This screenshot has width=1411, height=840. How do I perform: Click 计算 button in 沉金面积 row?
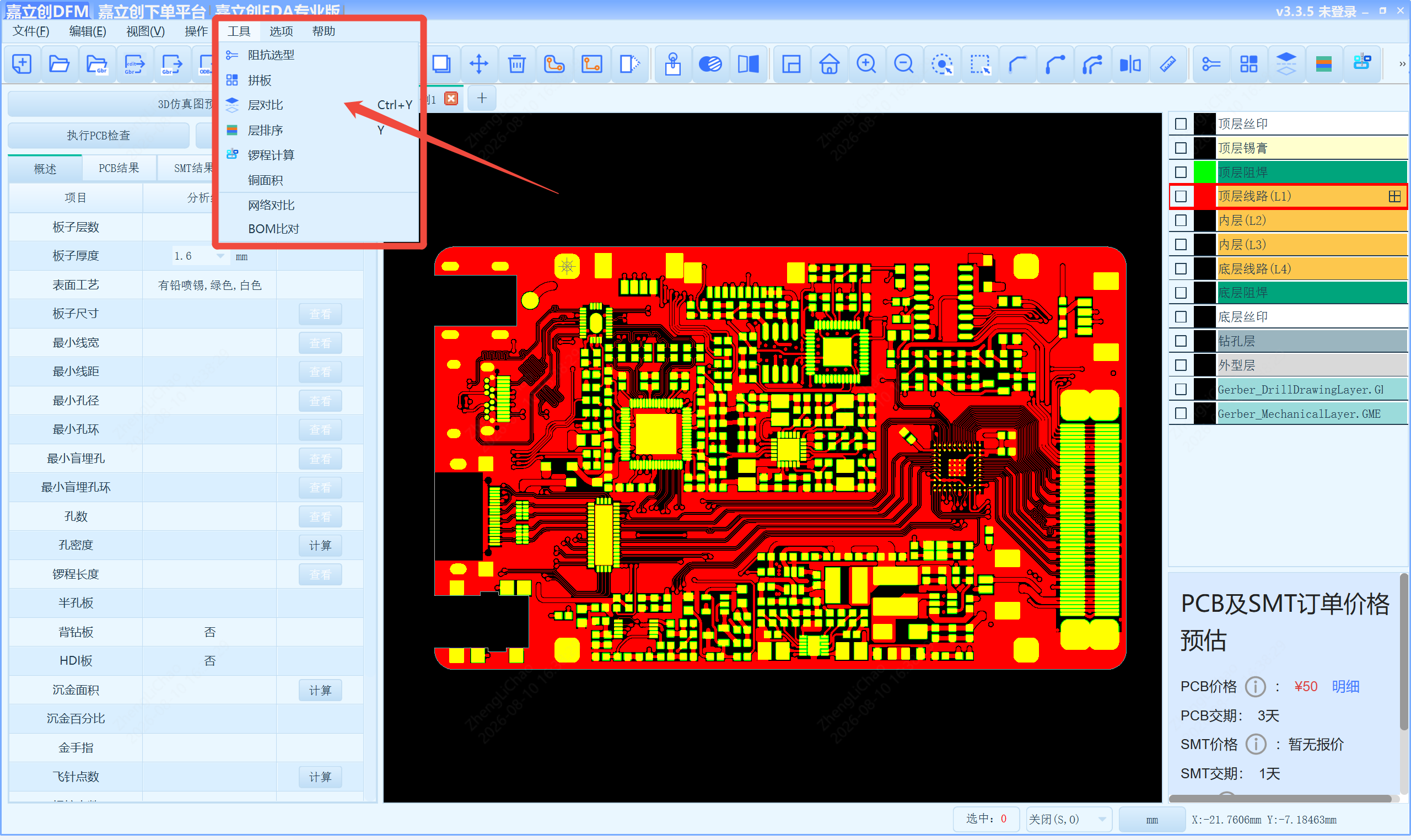pyautogui.click(x=320, y=691)
